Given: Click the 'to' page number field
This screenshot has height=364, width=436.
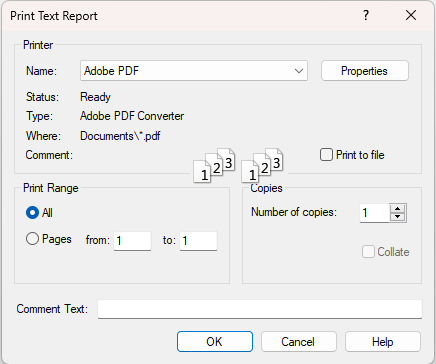Looking at the screenshot, I should click(x=198, y=241).
